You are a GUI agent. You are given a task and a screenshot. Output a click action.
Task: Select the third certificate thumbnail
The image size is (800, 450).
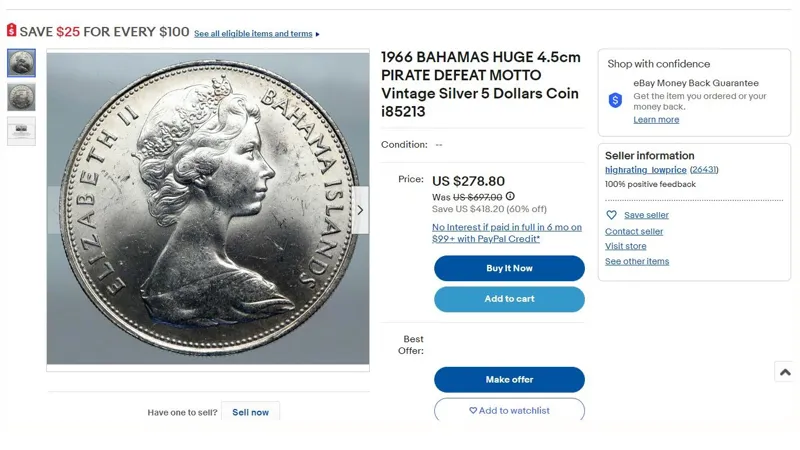click(21, 131)
